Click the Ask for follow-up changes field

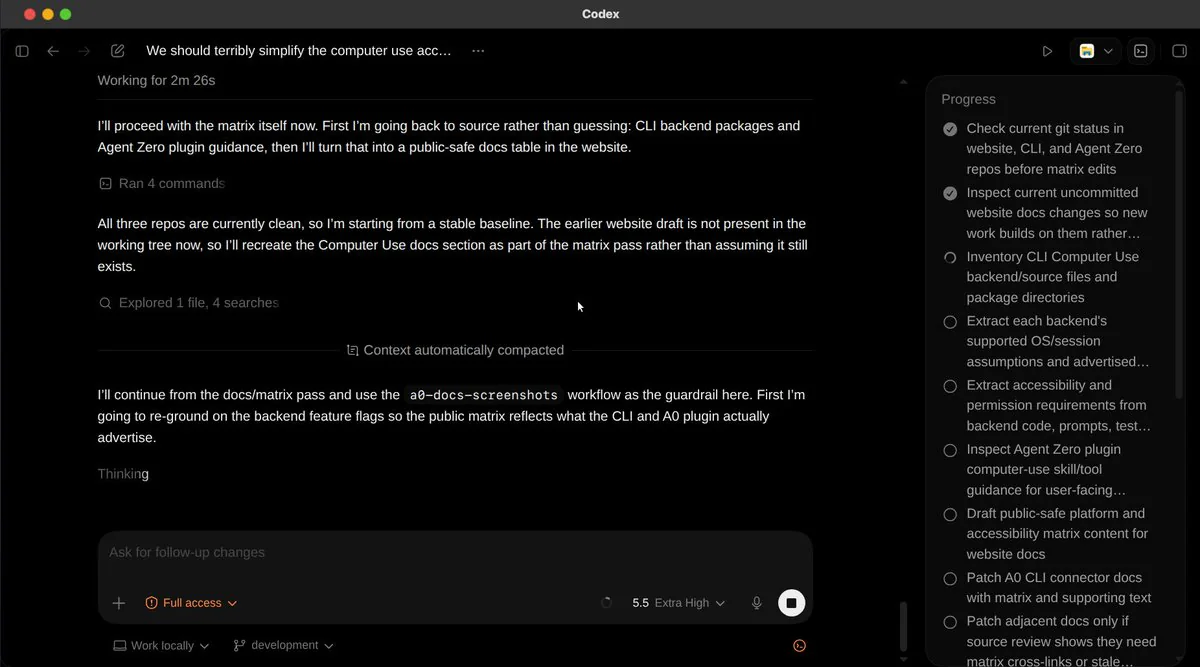pos(455,553)
